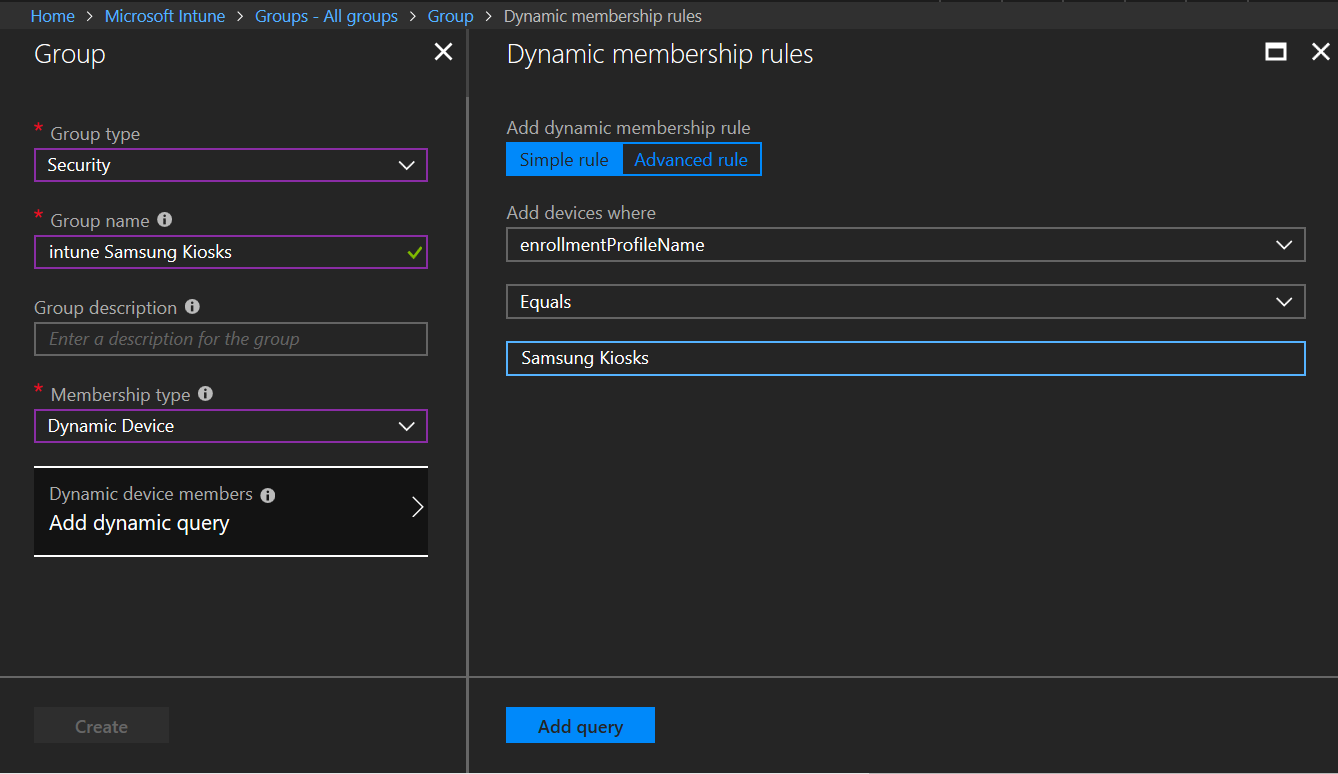Switch to the Advanced rule option
1338x774 pixels.
pyautogui.click(x=691, y=158)
